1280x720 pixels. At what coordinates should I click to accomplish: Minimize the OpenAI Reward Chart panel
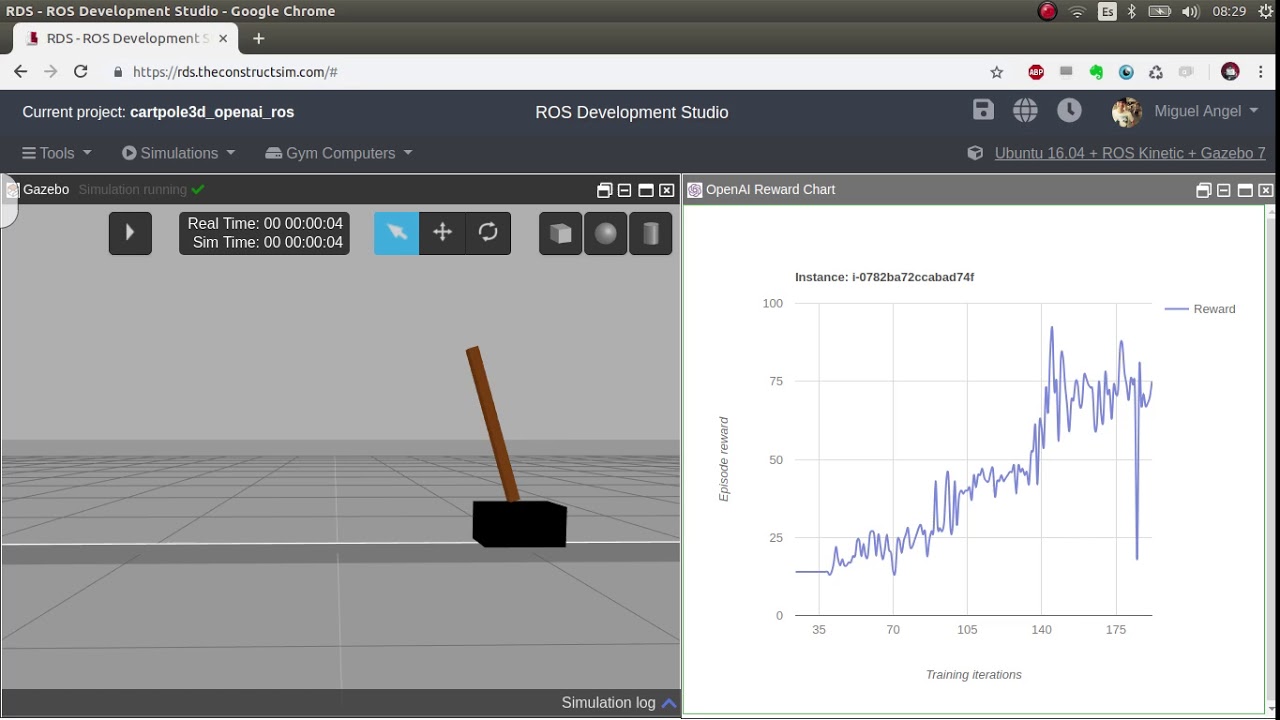coord(1224,190)
